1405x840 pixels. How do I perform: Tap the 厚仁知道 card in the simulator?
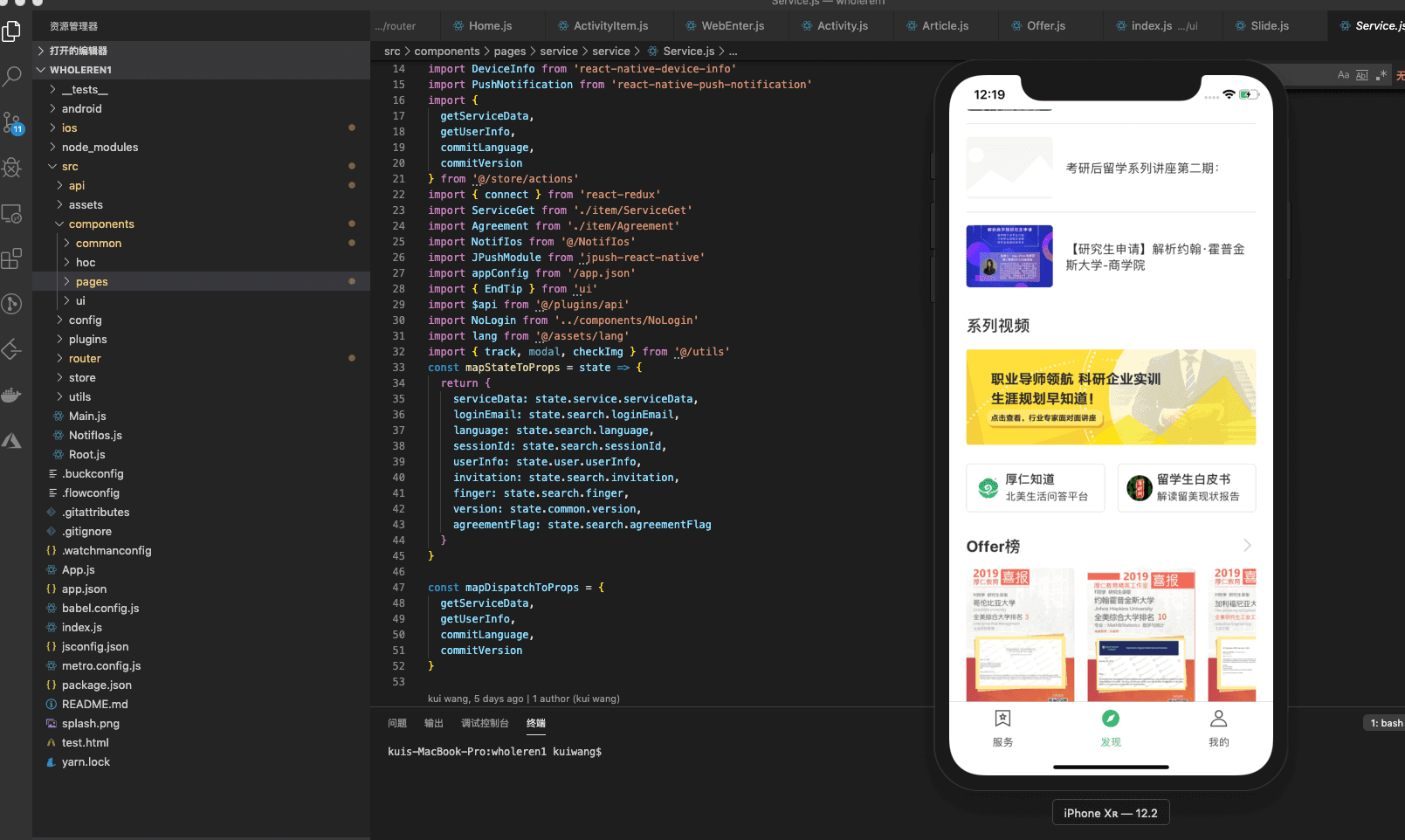click(x=1036, y=488)
